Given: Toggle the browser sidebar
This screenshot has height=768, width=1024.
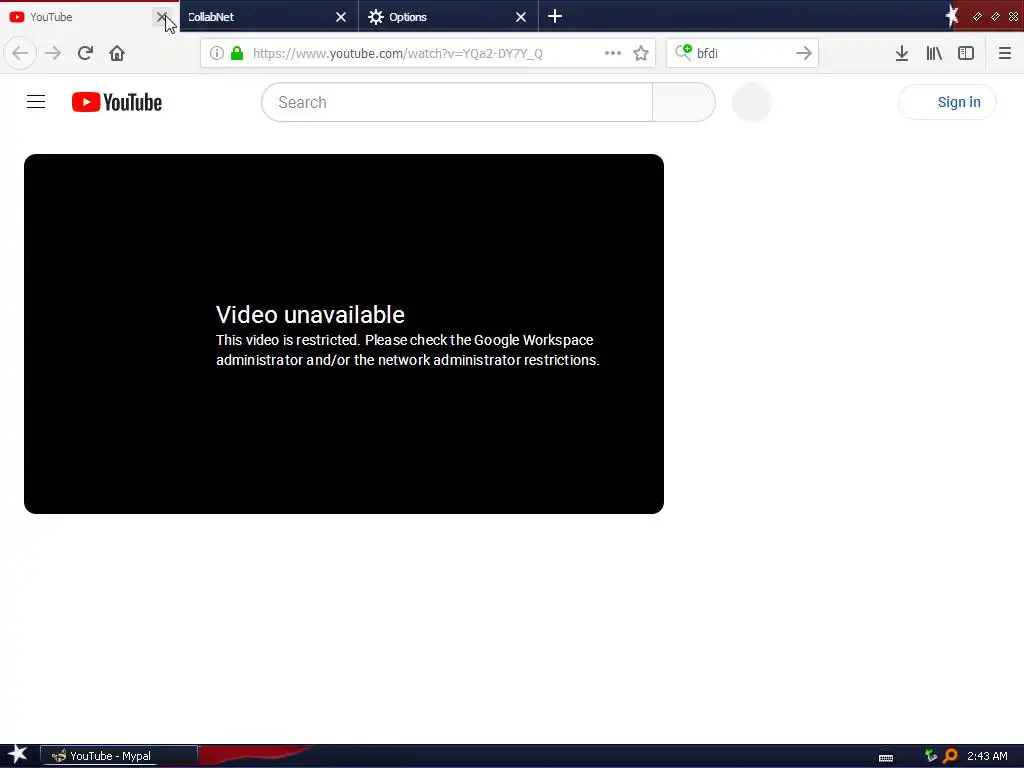Looking at the screenshot, I should [966, 53].
